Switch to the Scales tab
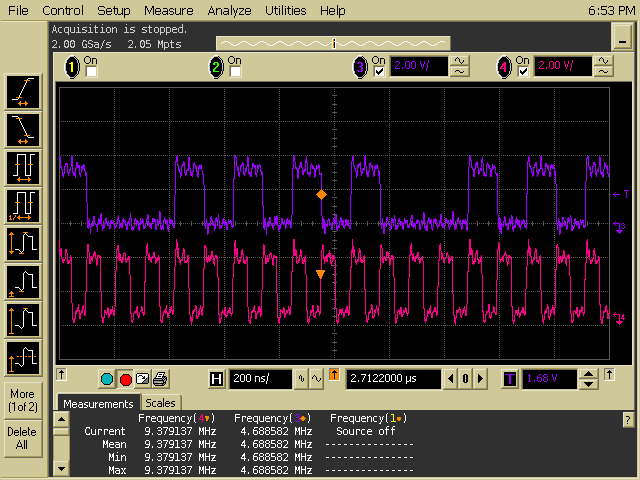The height and width of the screenshot is (480, 640). coord(160,403)
